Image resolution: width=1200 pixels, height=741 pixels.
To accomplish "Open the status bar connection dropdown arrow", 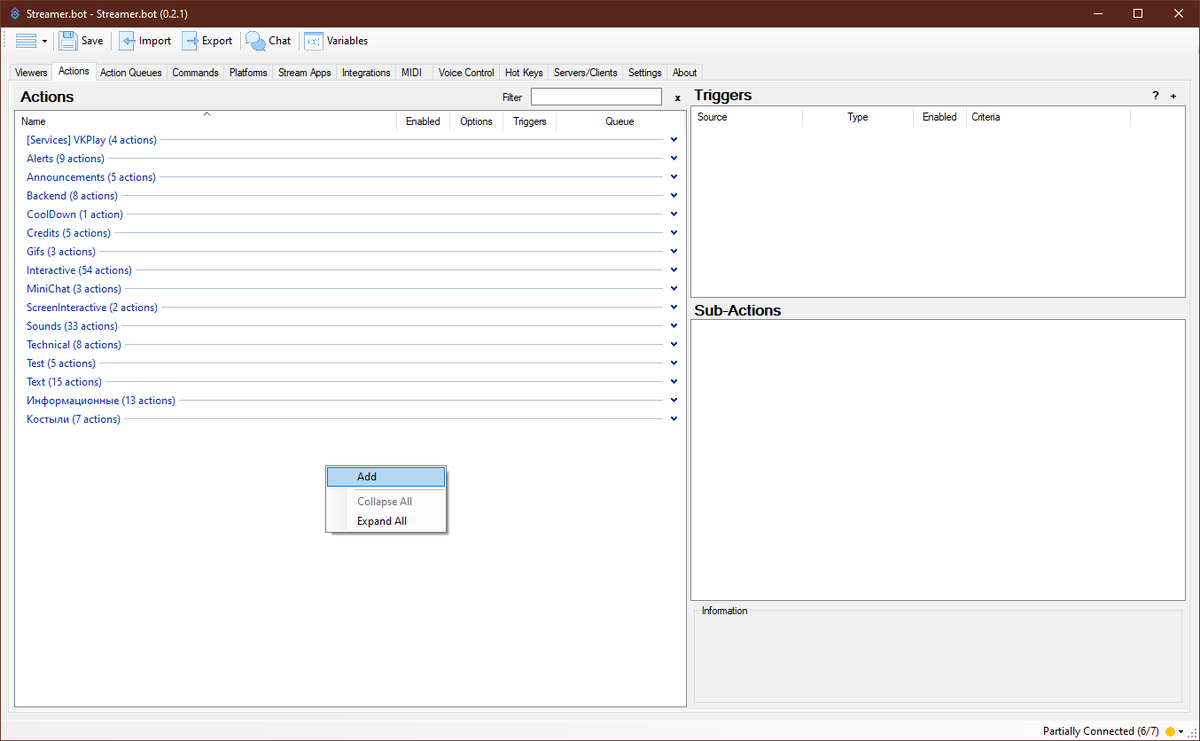I will coord(1182,731).
